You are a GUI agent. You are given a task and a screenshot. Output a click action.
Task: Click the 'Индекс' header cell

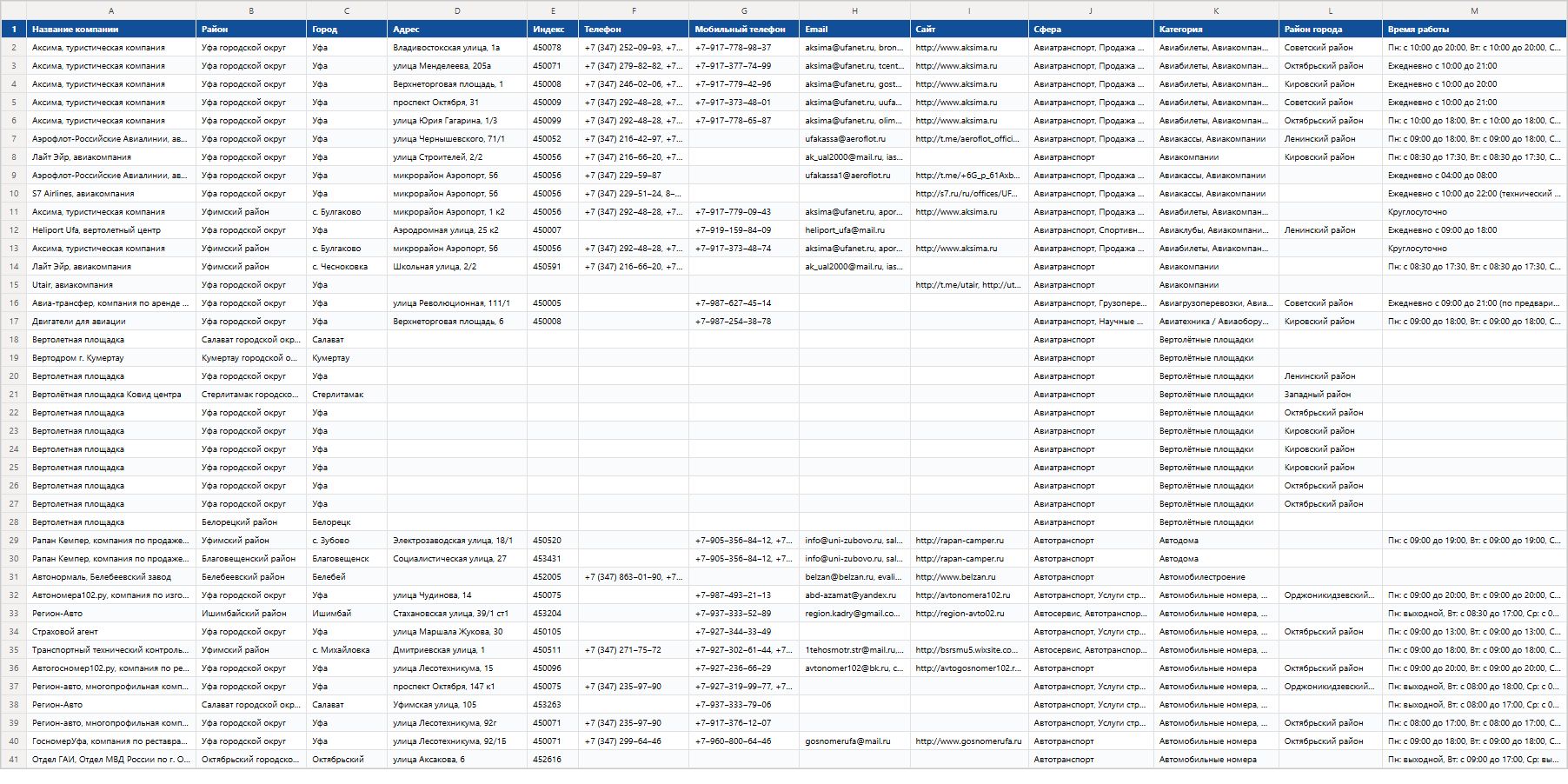click(553, 30)
